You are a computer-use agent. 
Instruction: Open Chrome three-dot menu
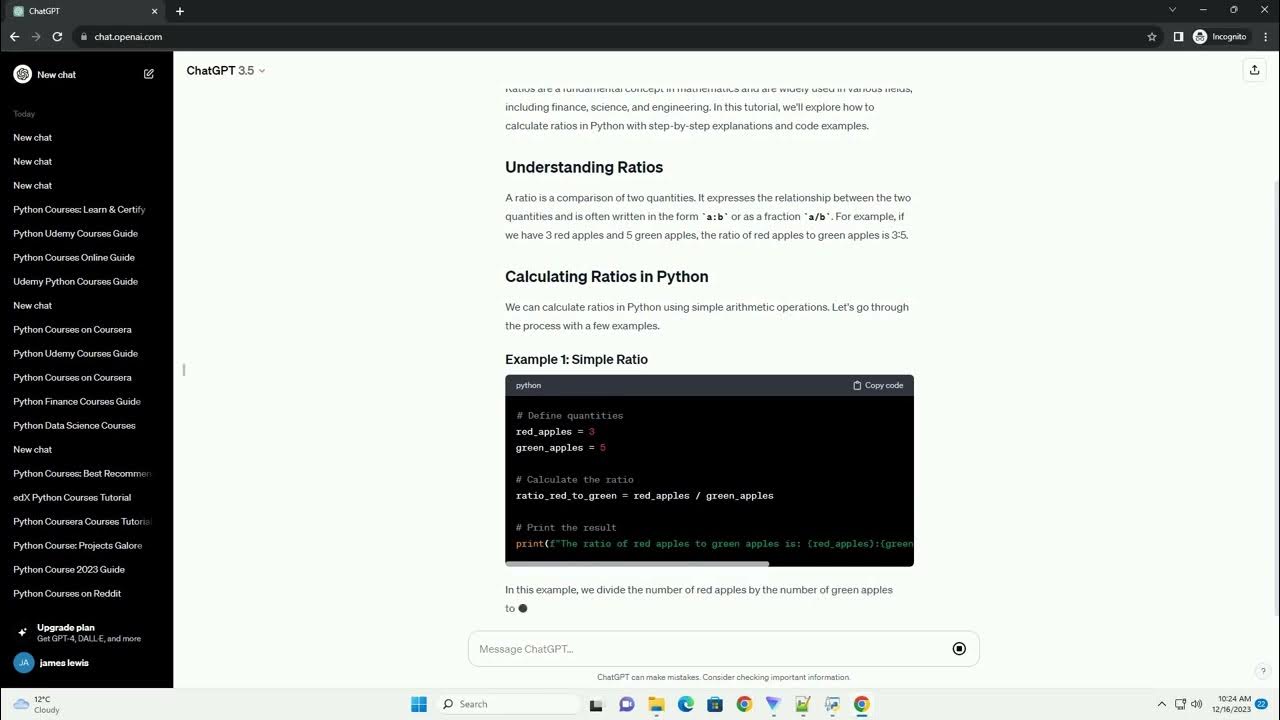coord(1266,37)
